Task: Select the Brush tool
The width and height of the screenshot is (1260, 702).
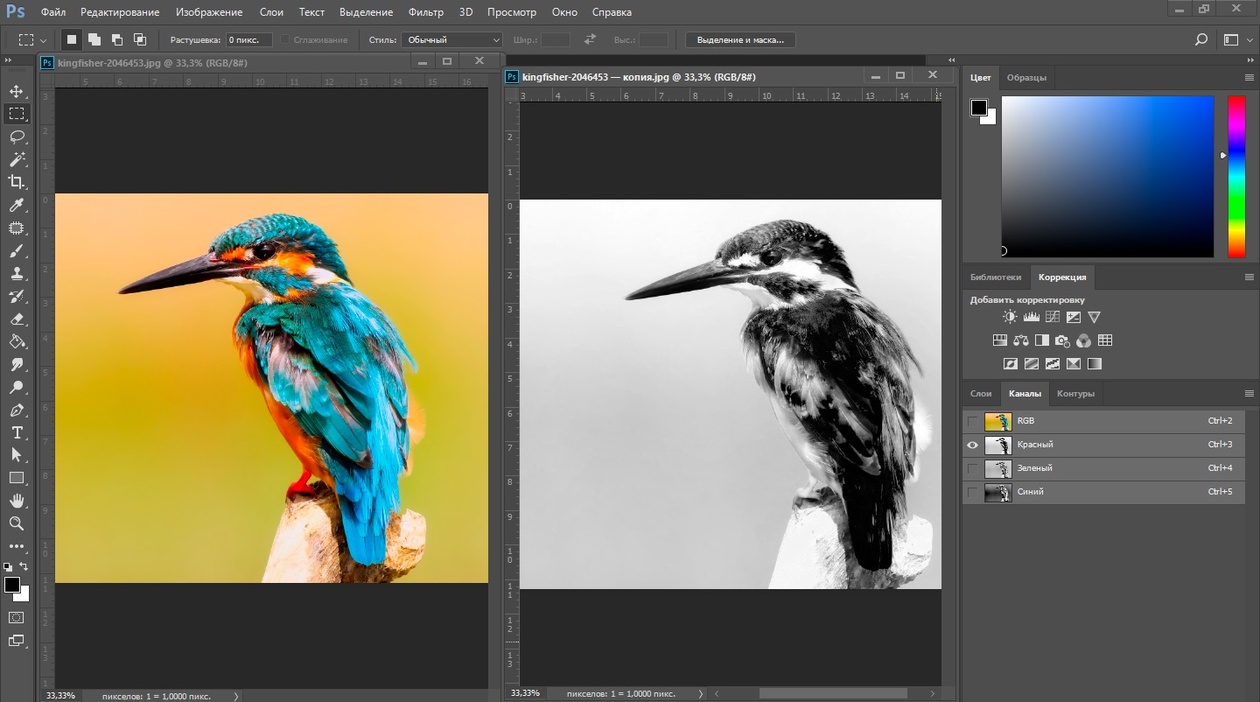Action: pyautogui.click(x=16, y=251)
